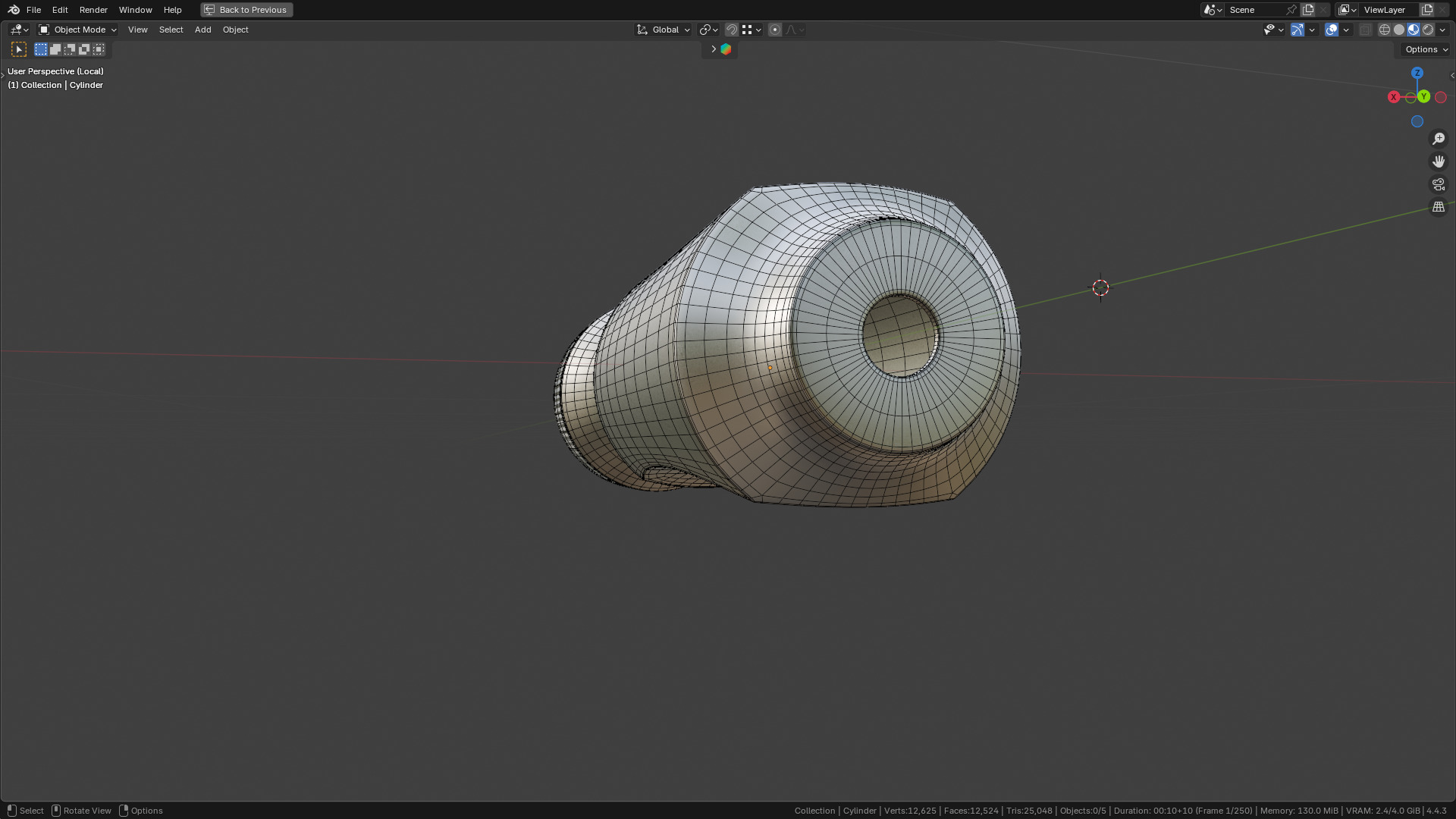Open the snapping options dropdown
This screenshot has width=1456, height=819.
pos(752,30)
